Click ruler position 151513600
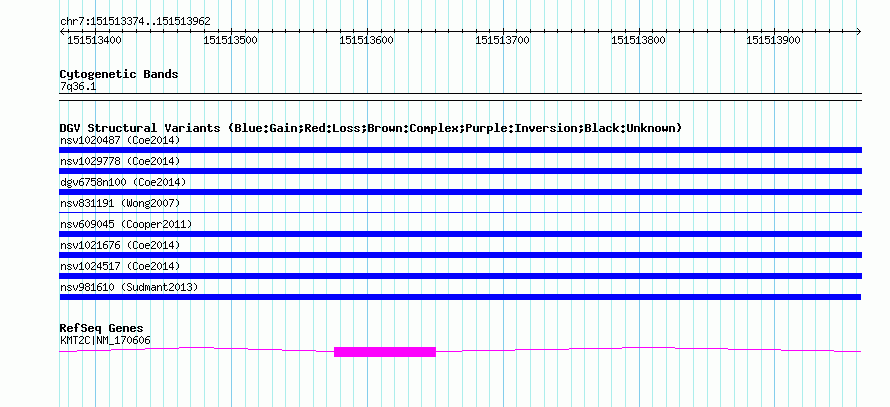The width and height of the screenshot is (890, 407). [x=366, y=40]
